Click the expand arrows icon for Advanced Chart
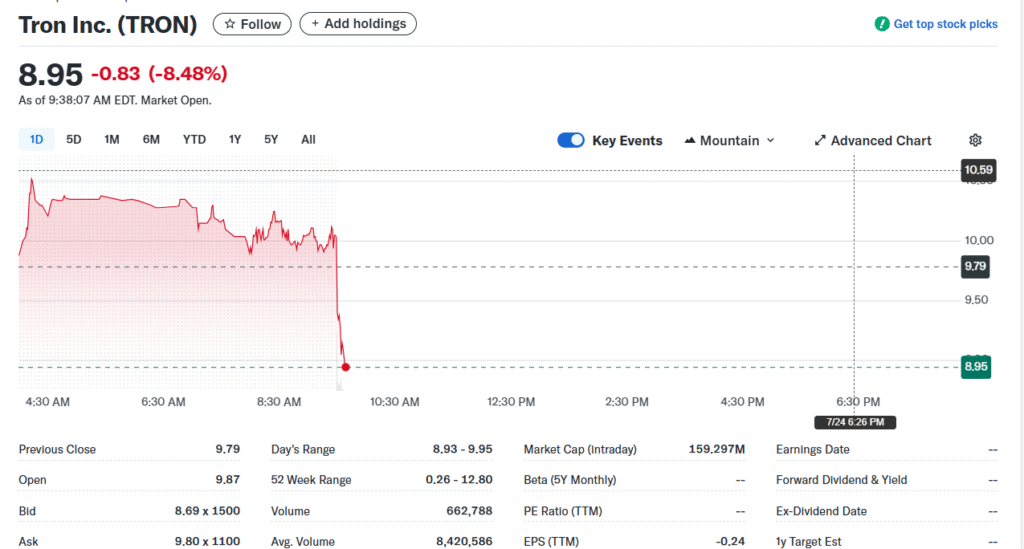The width and height of the screenshot is (1024, 549). [x=820, y=141]
